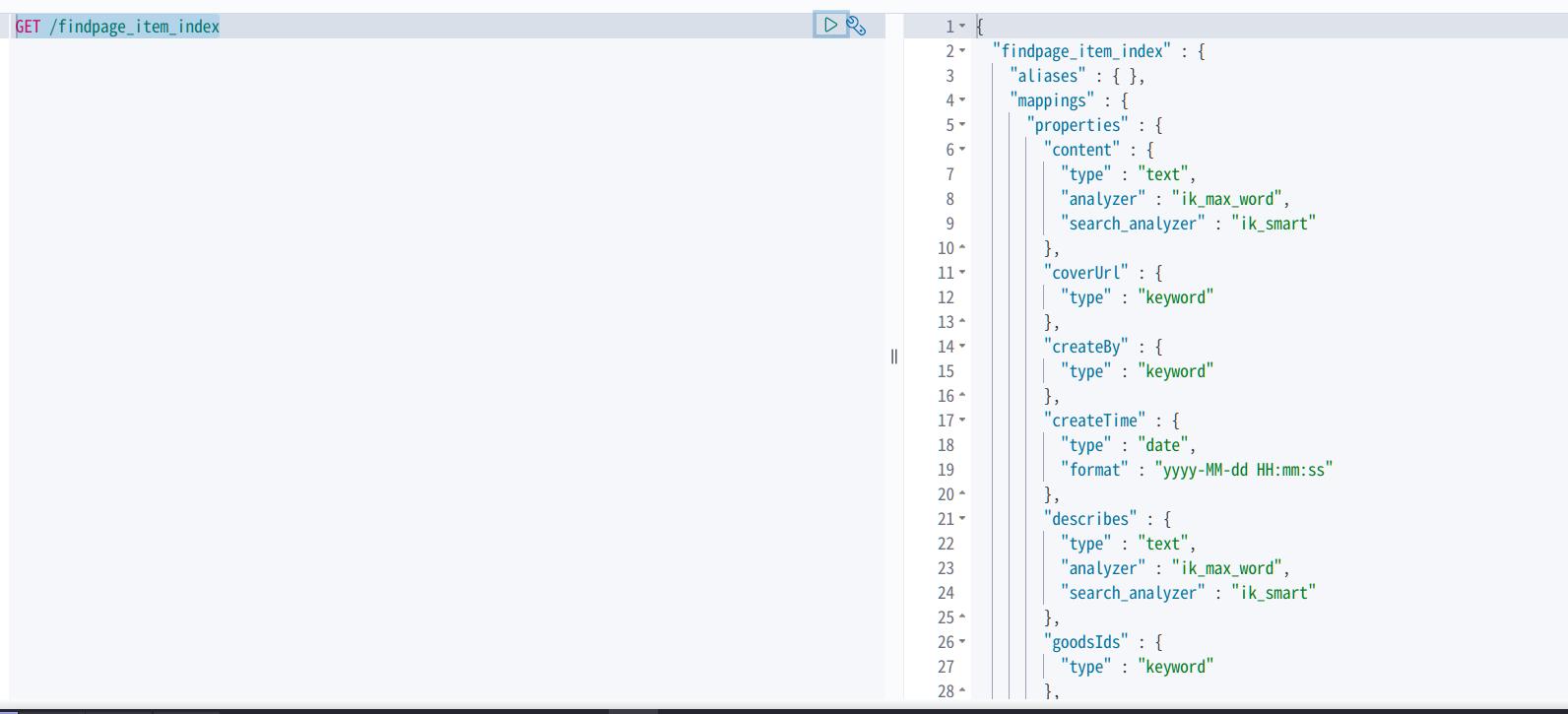Click the "coverUrl" field name

[x=1086, y=273]
